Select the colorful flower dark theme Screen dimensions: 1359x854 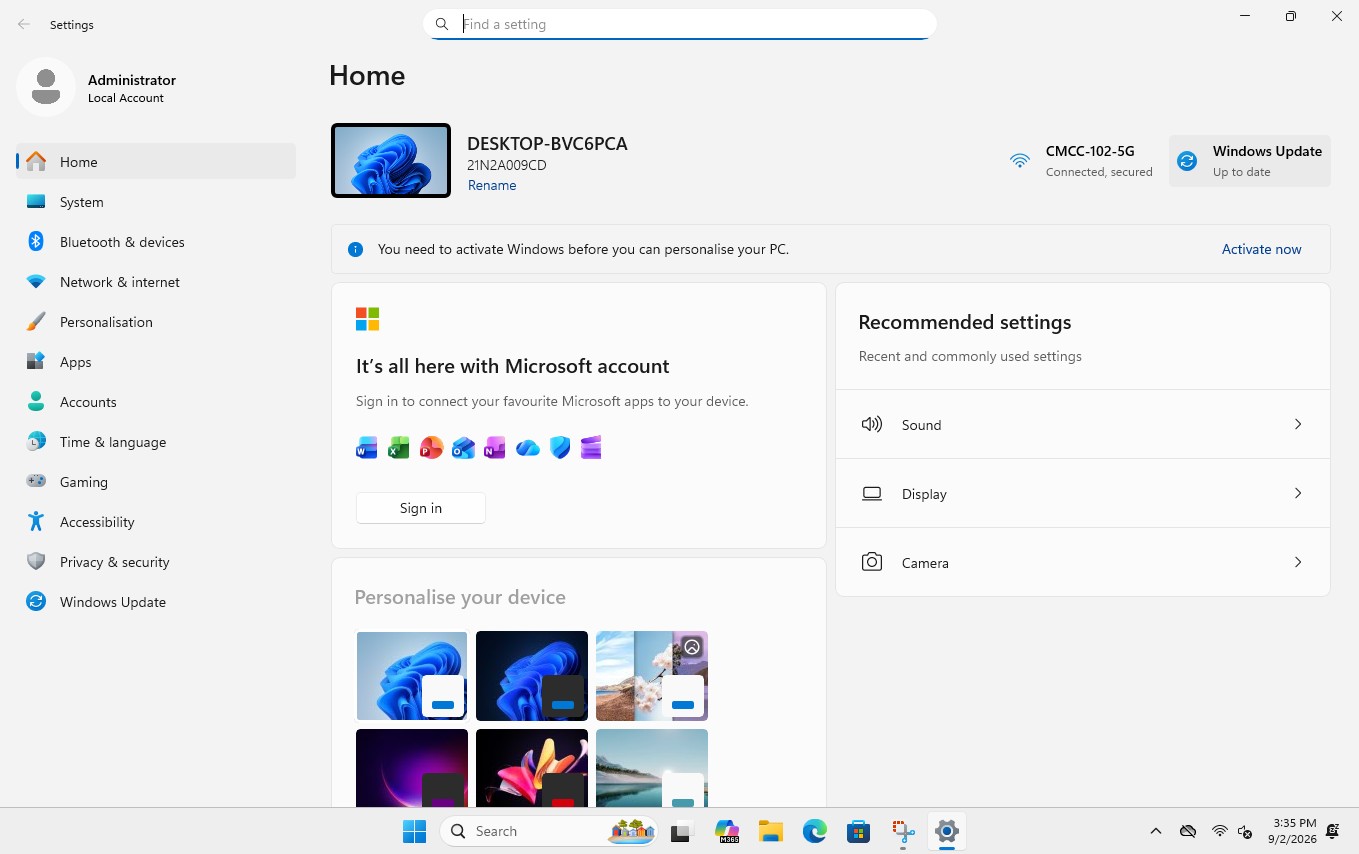tap(532, 767)
